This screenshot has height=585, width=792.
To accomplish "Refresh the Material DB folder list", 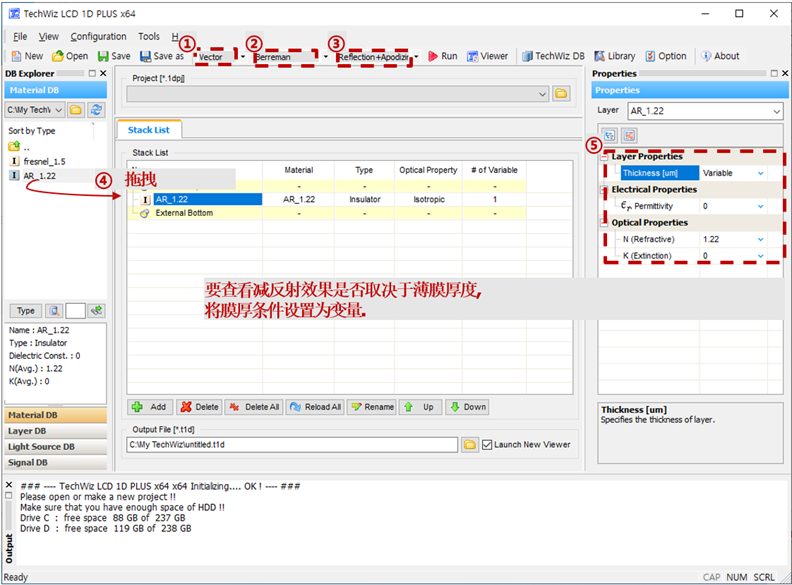I will point(96,110).
